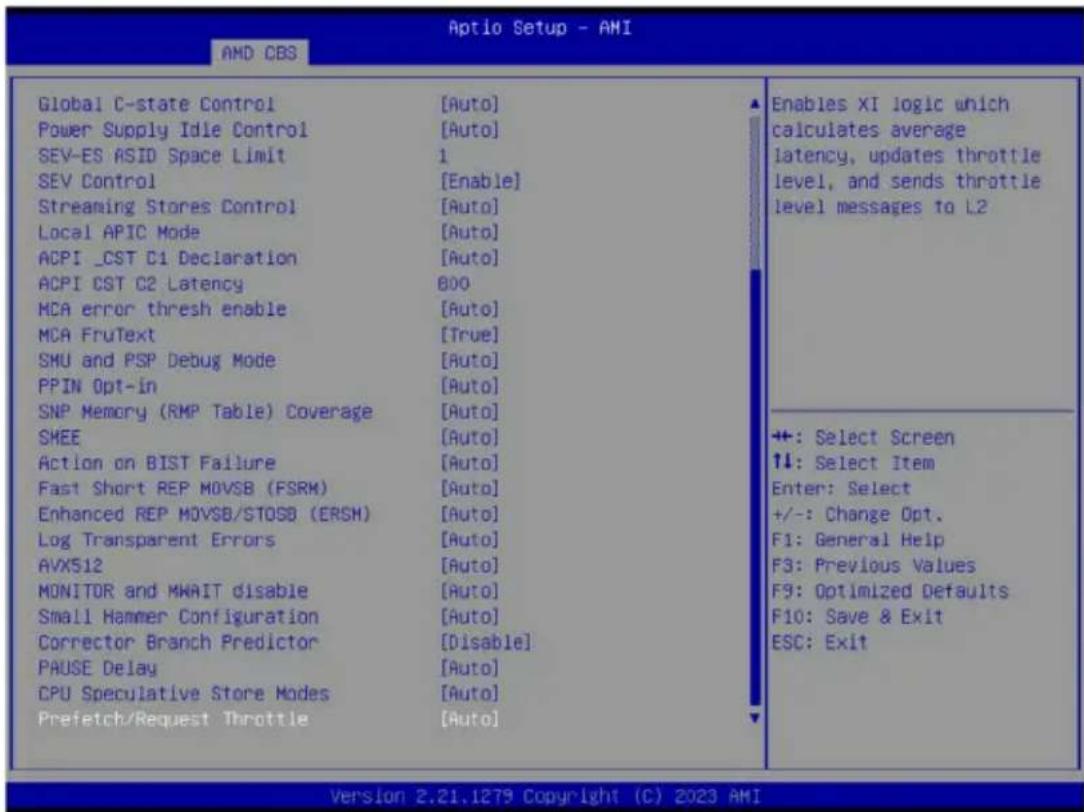Open Action on BIST Failure [Auto] value
The height and width of the screenshot is (812, 1084).
tap(469, 463)
